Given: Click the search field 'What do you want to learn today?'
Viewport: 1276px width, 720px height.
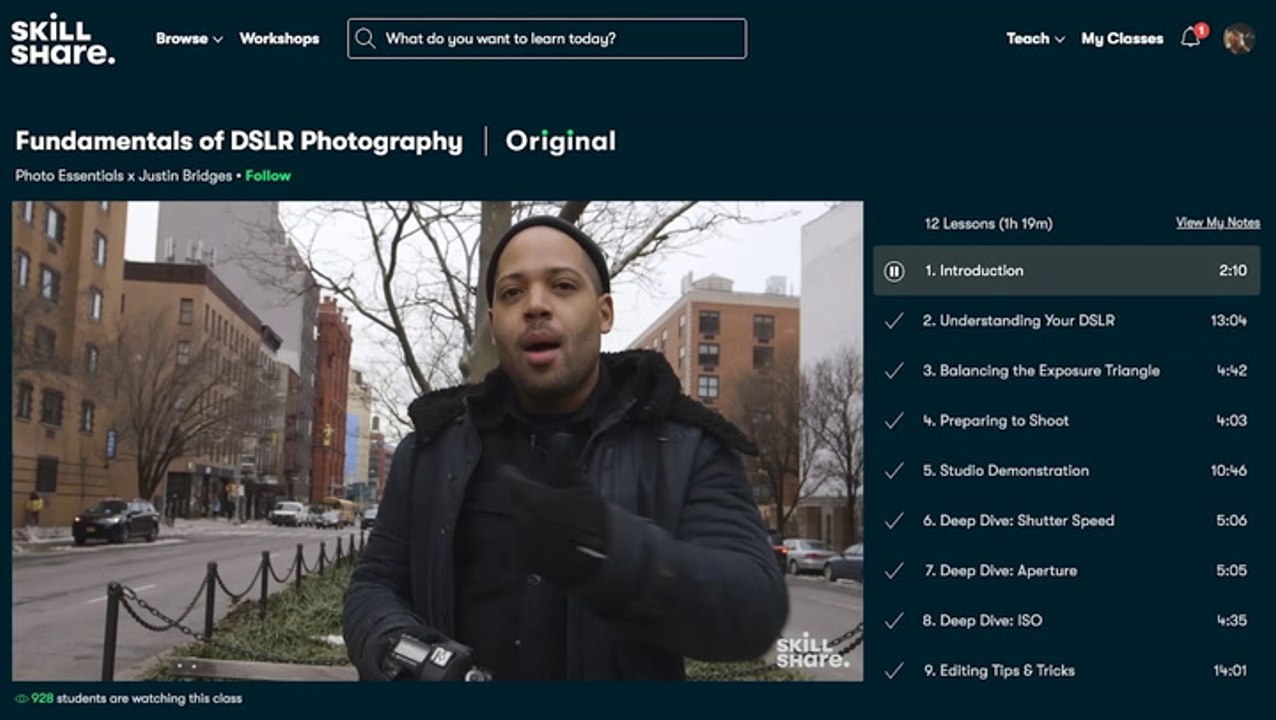Looking at the screenshot, I should tap(547, 39).
